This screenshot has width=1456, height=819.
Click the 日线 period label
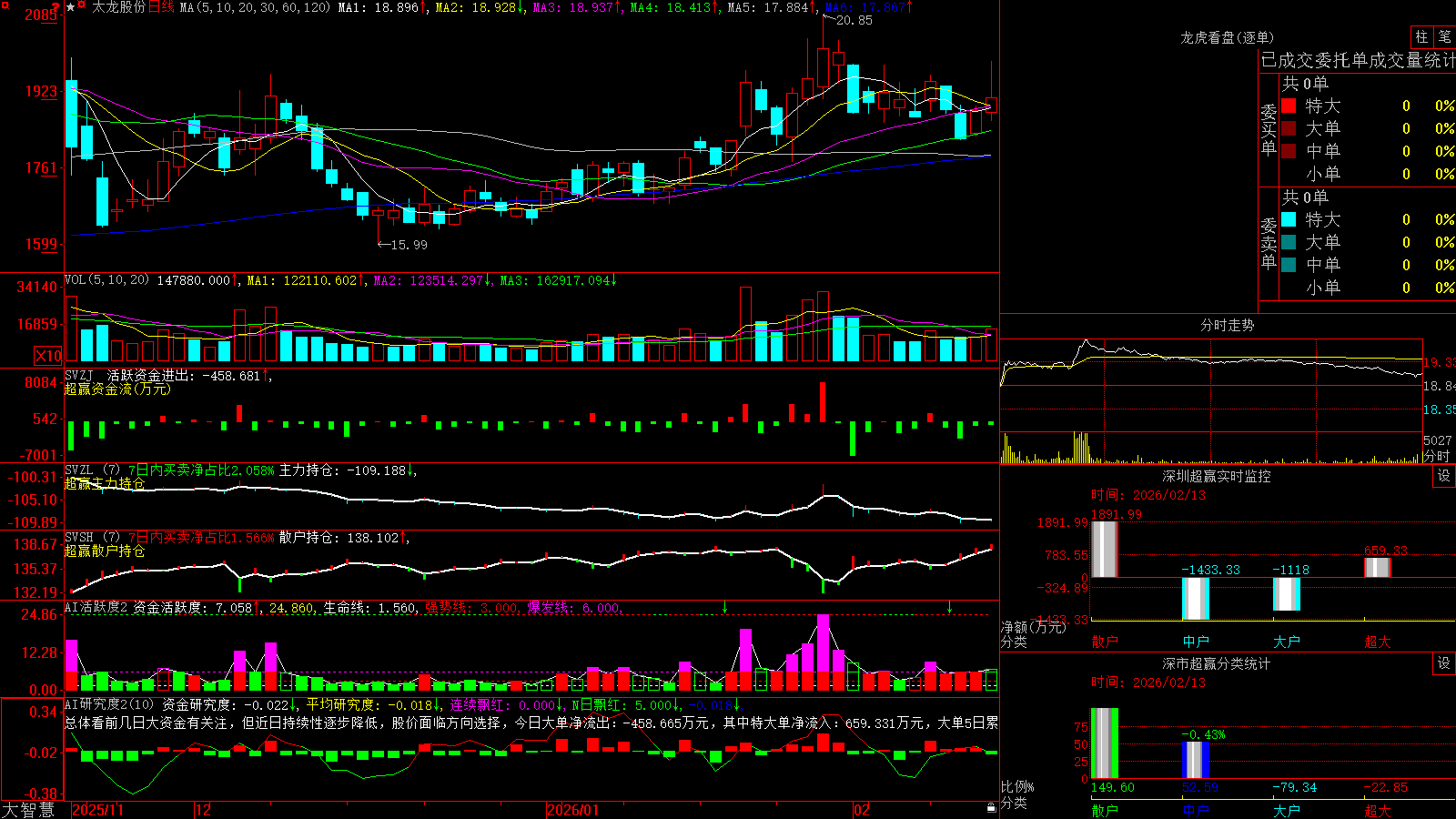161,7
